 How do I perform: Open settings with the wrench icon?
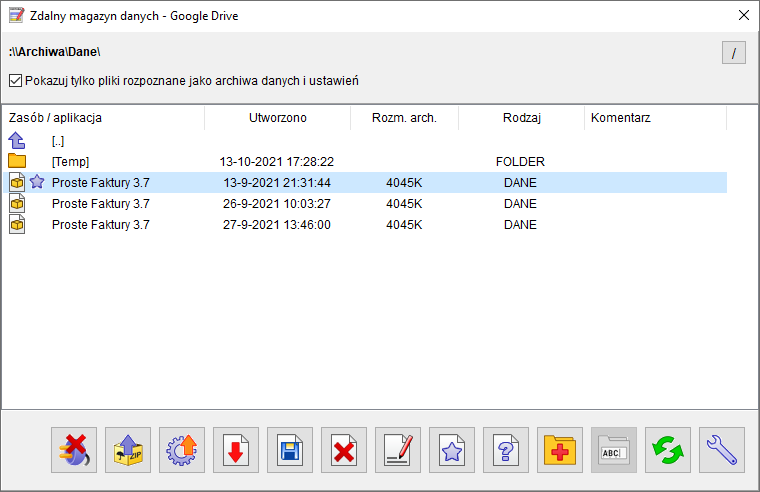pyautogui.click(x=722, y=450)
